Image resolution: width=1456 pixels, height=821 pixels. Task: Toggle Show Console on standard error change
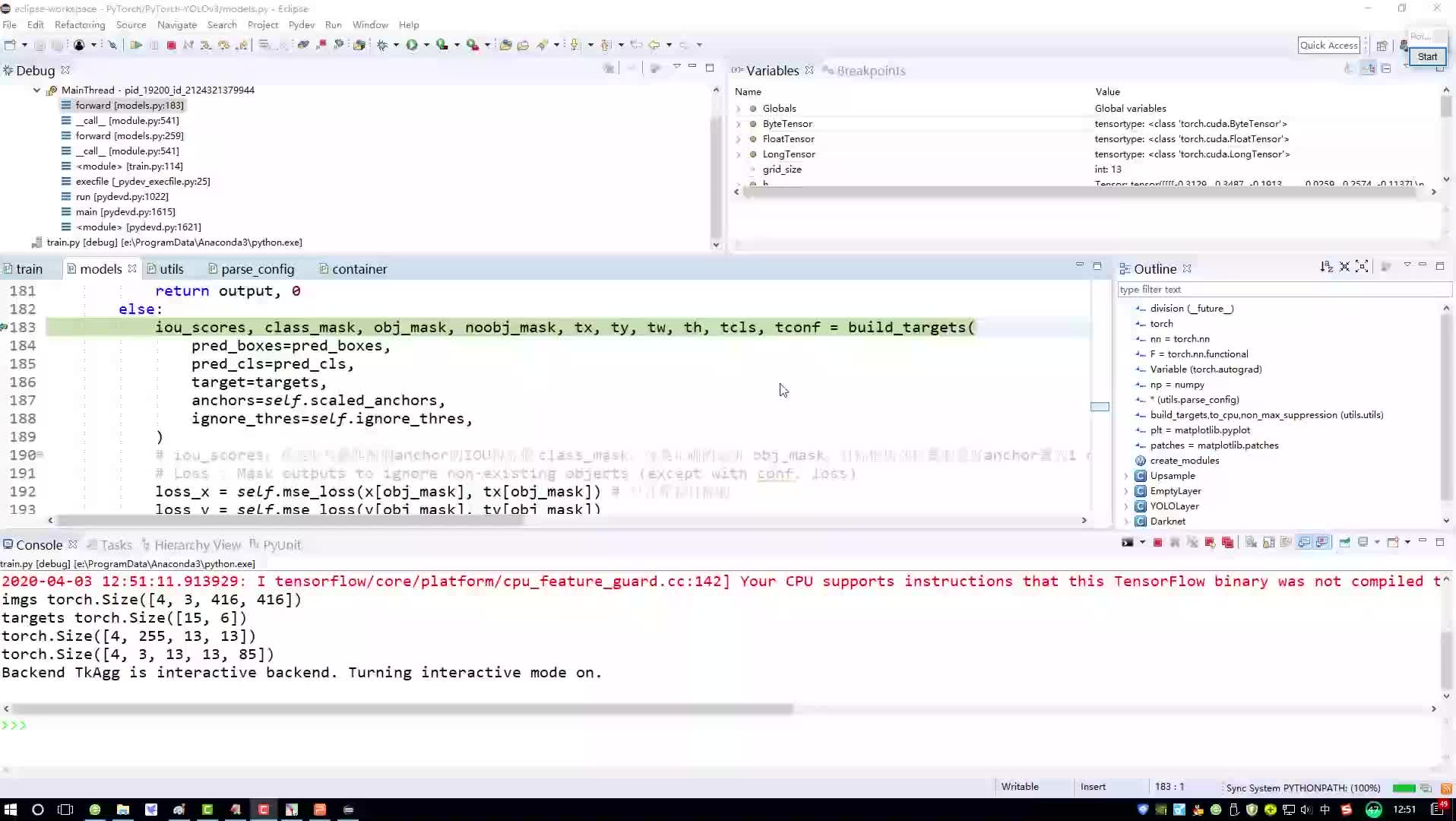coord(1322,542)
